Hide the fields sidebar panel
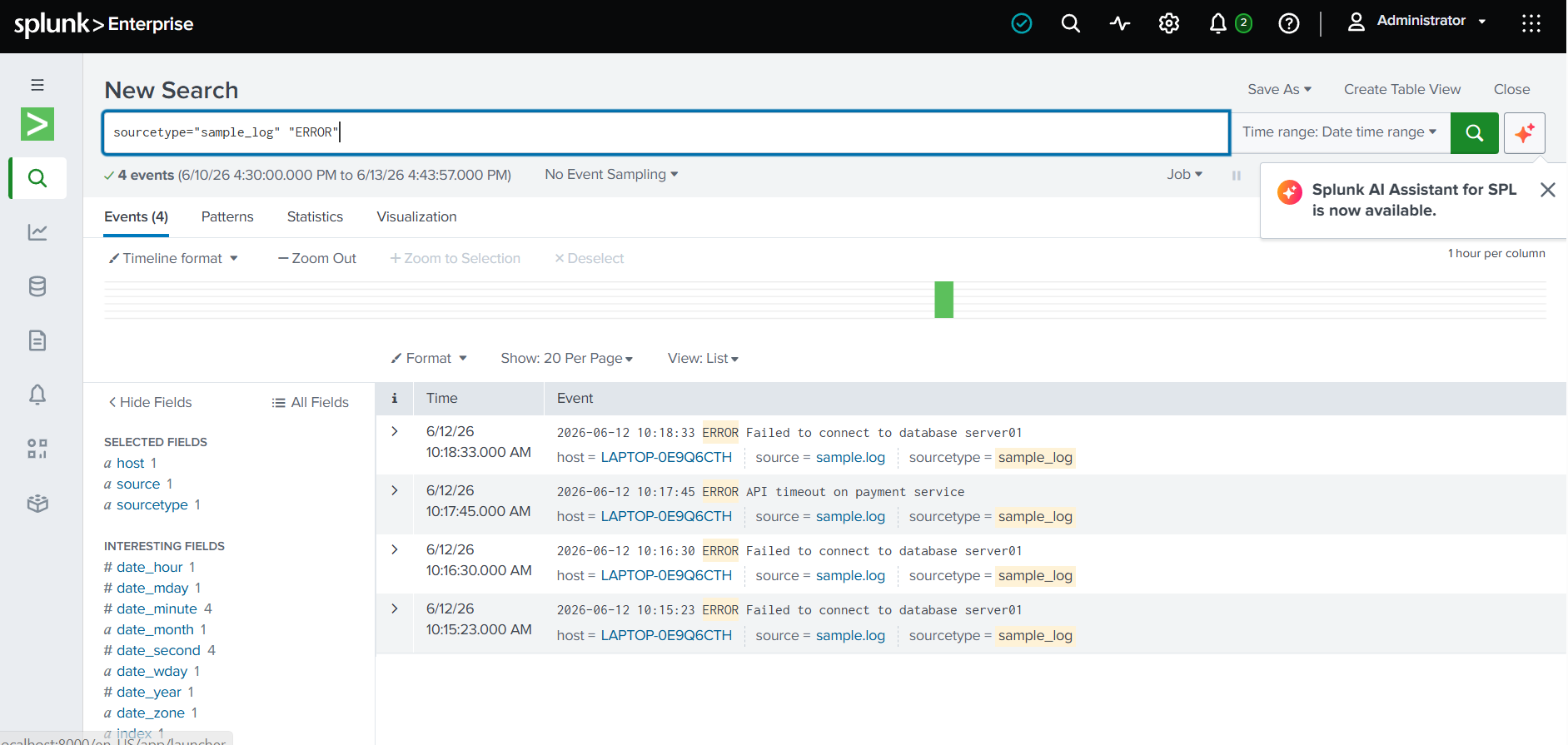The width and height of the screenshot is (1568, 745). (x=150, y=402)
